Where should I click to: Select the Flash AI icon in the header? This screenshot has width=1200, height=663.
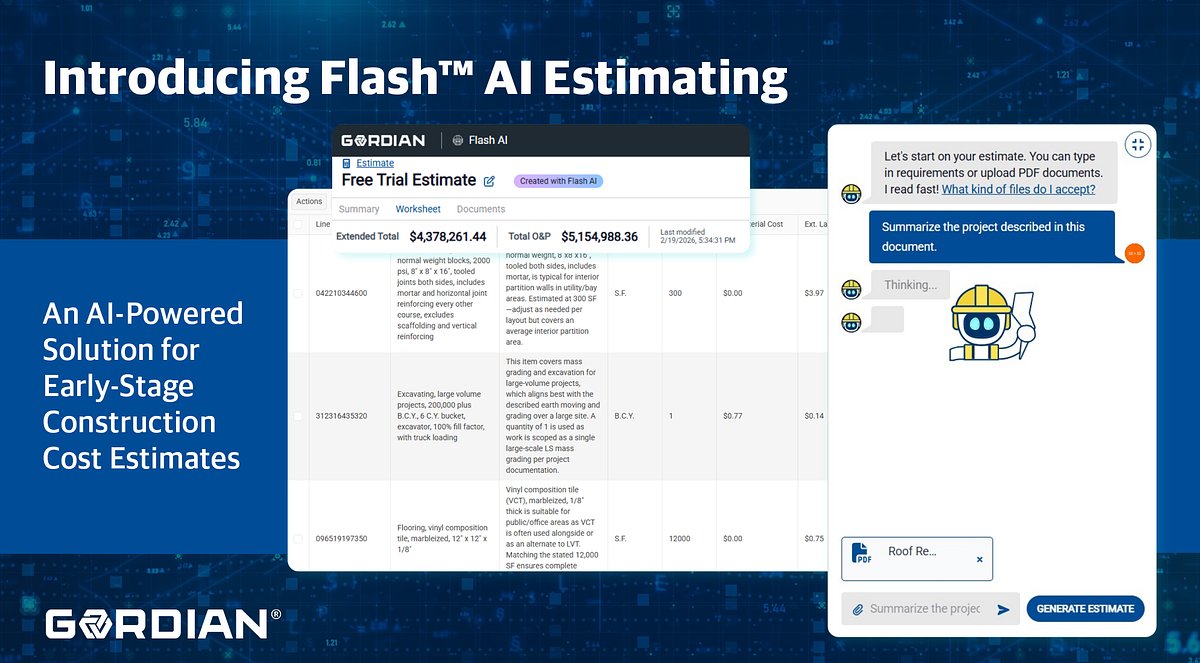(457, 141)
